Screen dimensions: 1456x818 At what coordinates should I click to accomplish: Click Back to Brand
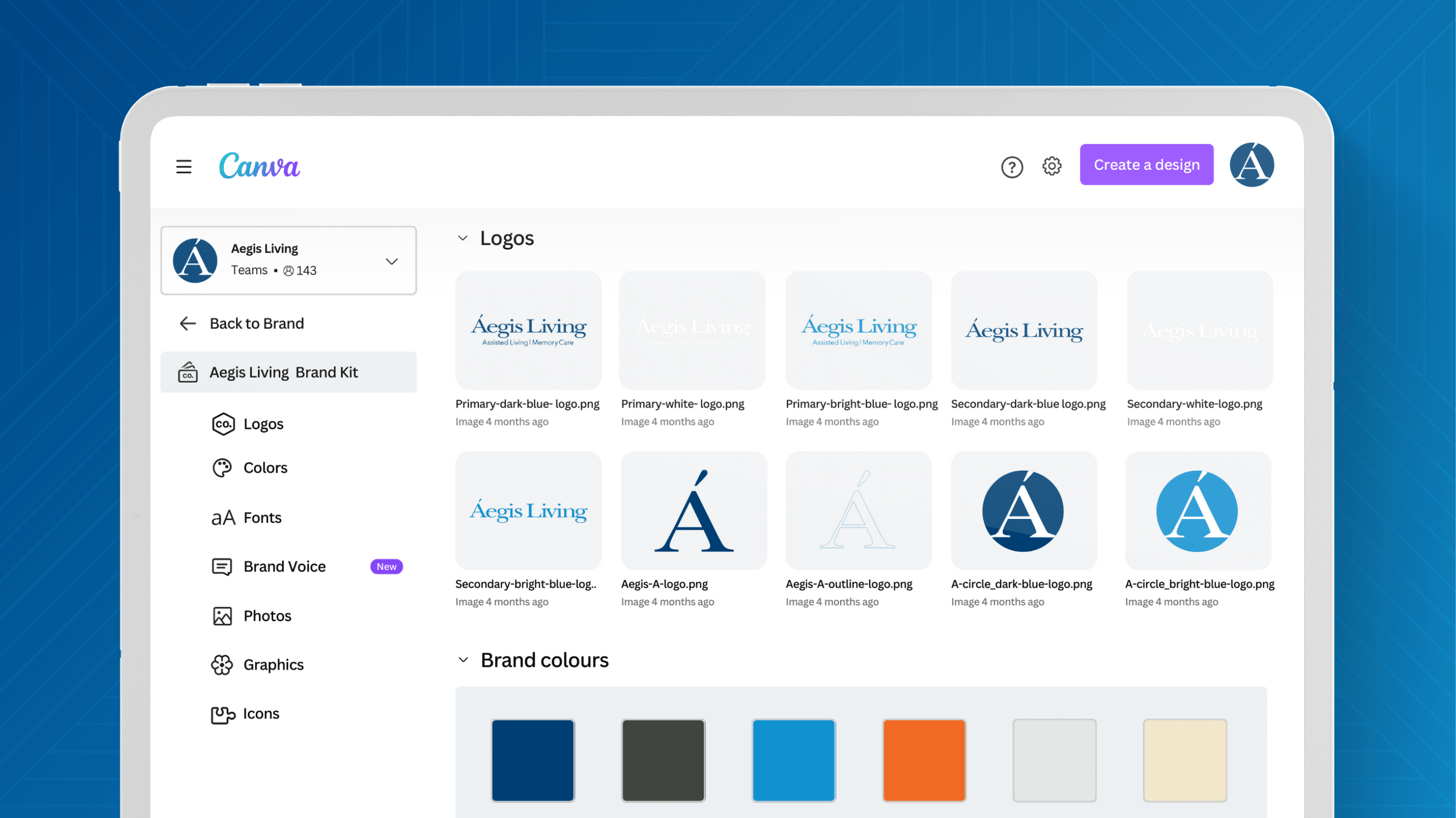coord(257,323)
